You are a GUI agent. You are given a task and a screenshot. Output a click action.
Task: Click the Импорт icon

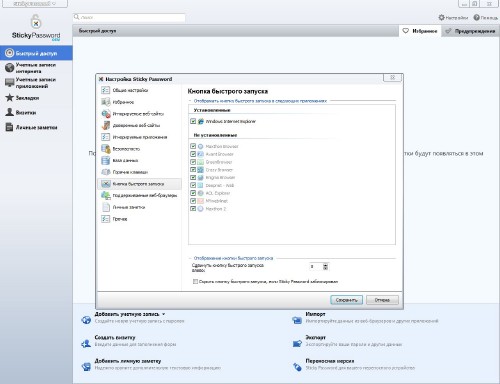[x=297, y=320]
